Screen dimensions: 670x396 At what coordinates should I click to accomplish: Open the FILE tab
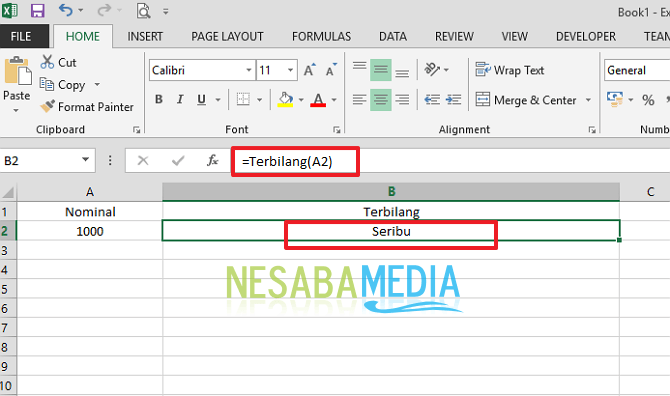(x=21, y=36)
